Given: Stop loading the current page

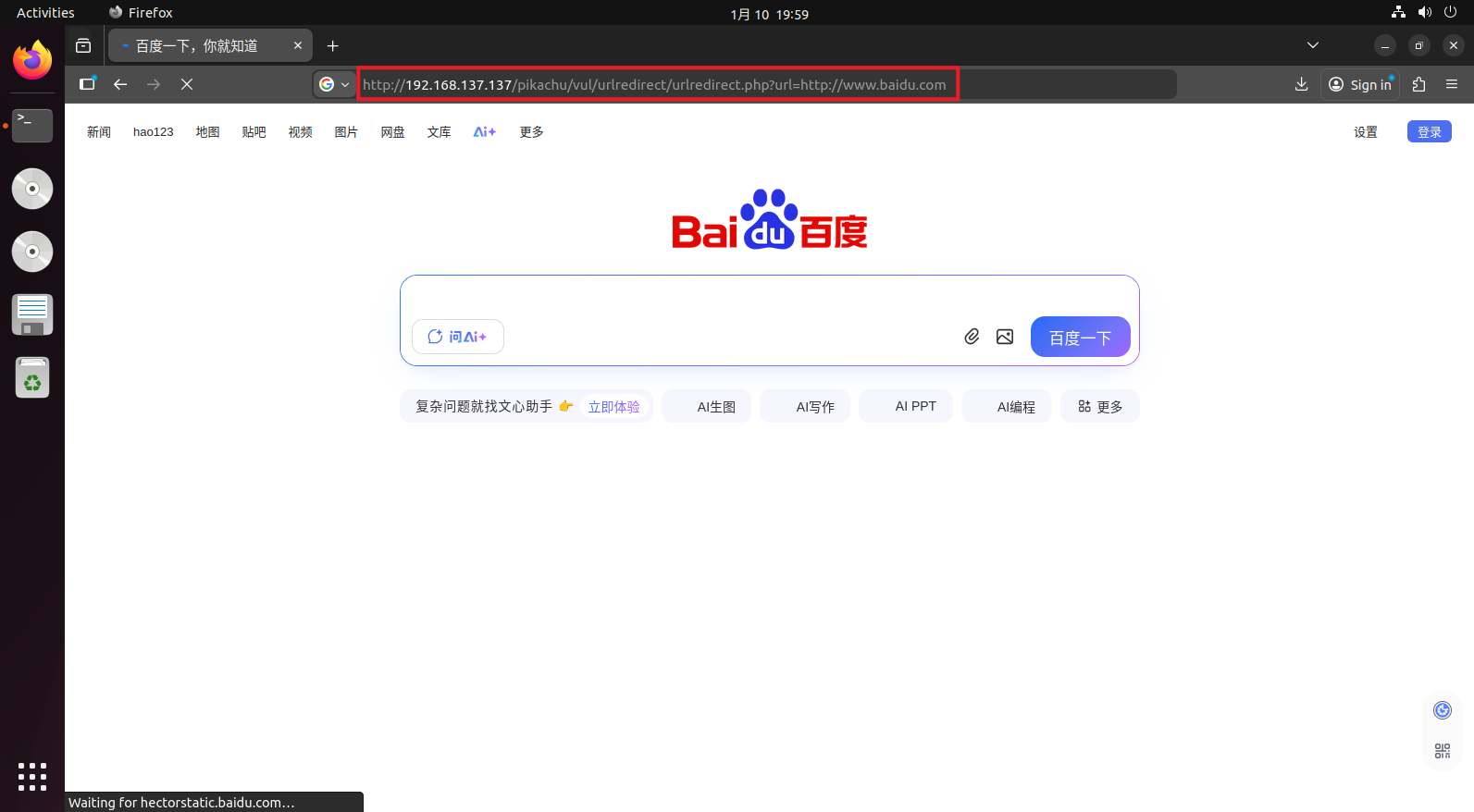Looking at the screenshot, I should 187,84.
